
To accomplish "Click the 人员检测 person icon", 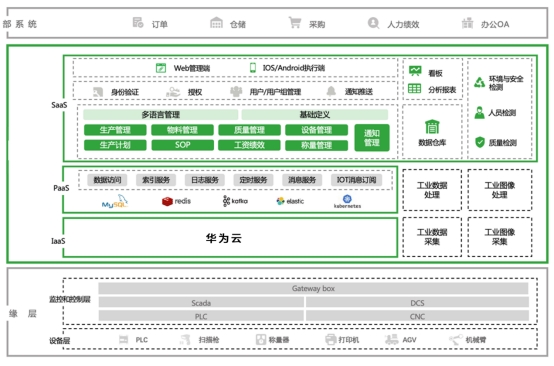I will point(479,113).
